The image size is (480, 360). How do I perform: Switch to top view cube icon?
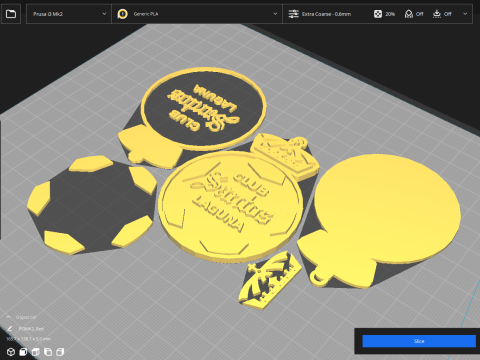(x=35, y=352)
